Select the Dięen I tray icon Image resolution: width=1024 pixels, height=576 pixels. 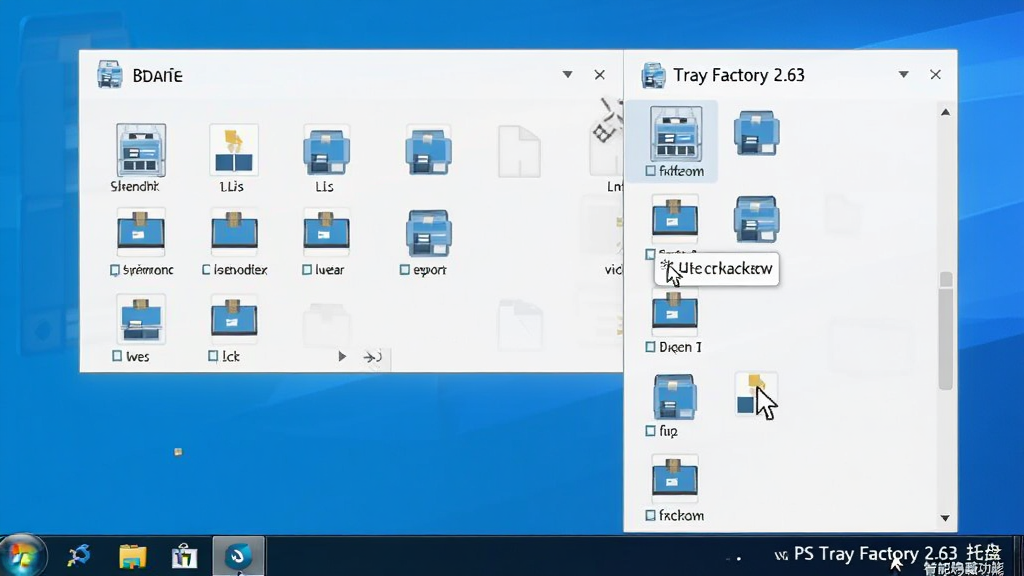pos(675,312)
